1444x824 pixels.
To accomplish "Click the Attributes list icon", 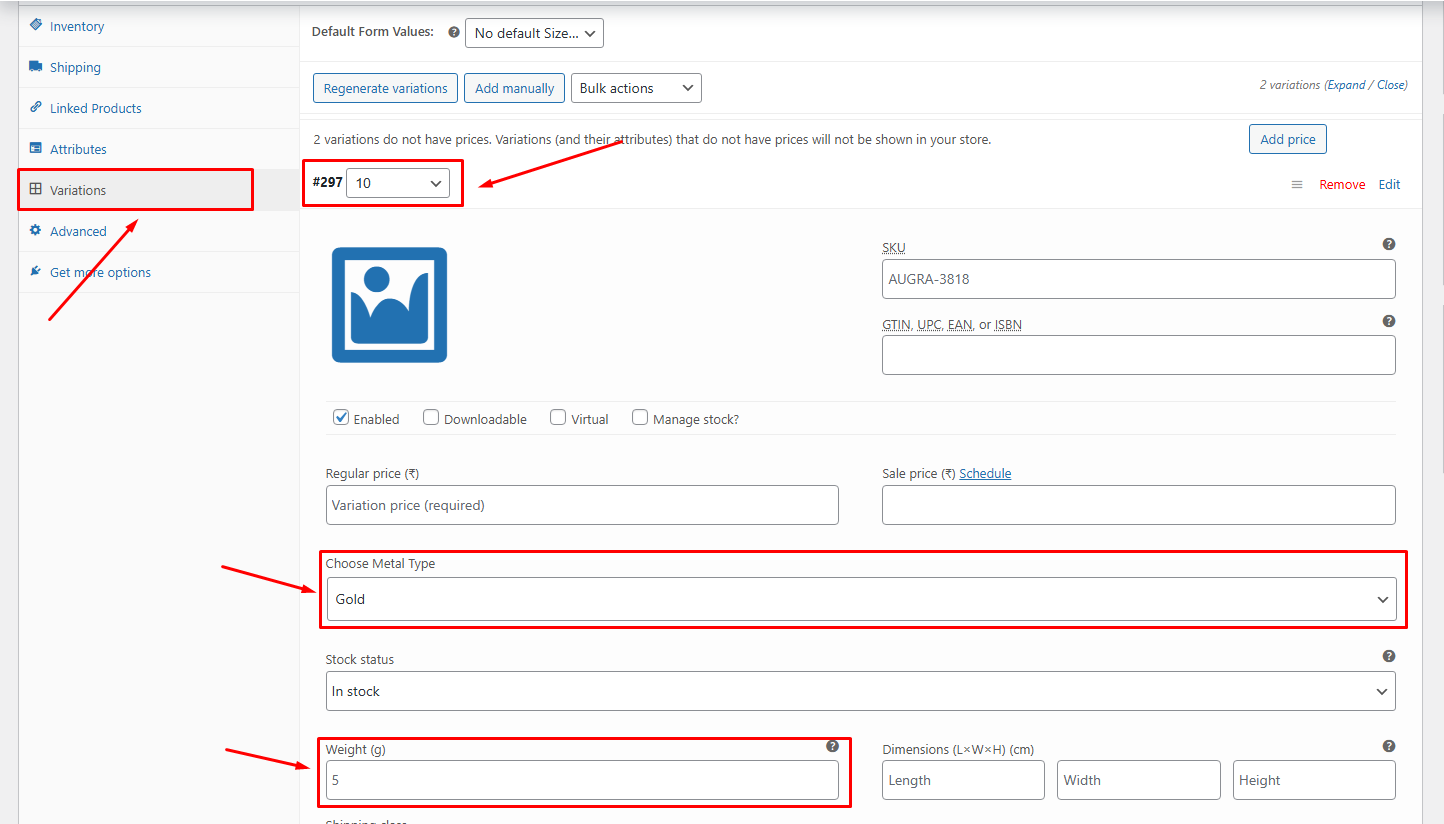I will click(35, 148).
